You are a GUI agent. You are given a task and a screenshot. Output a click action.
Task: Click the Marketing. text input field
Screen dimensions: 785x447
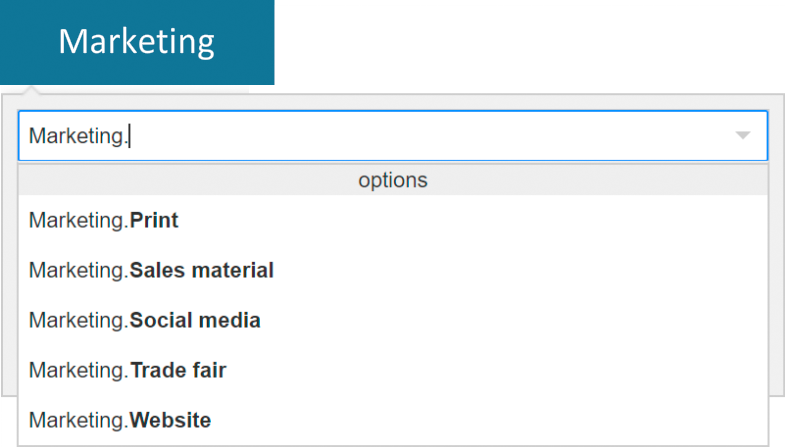tap(380, 136)
